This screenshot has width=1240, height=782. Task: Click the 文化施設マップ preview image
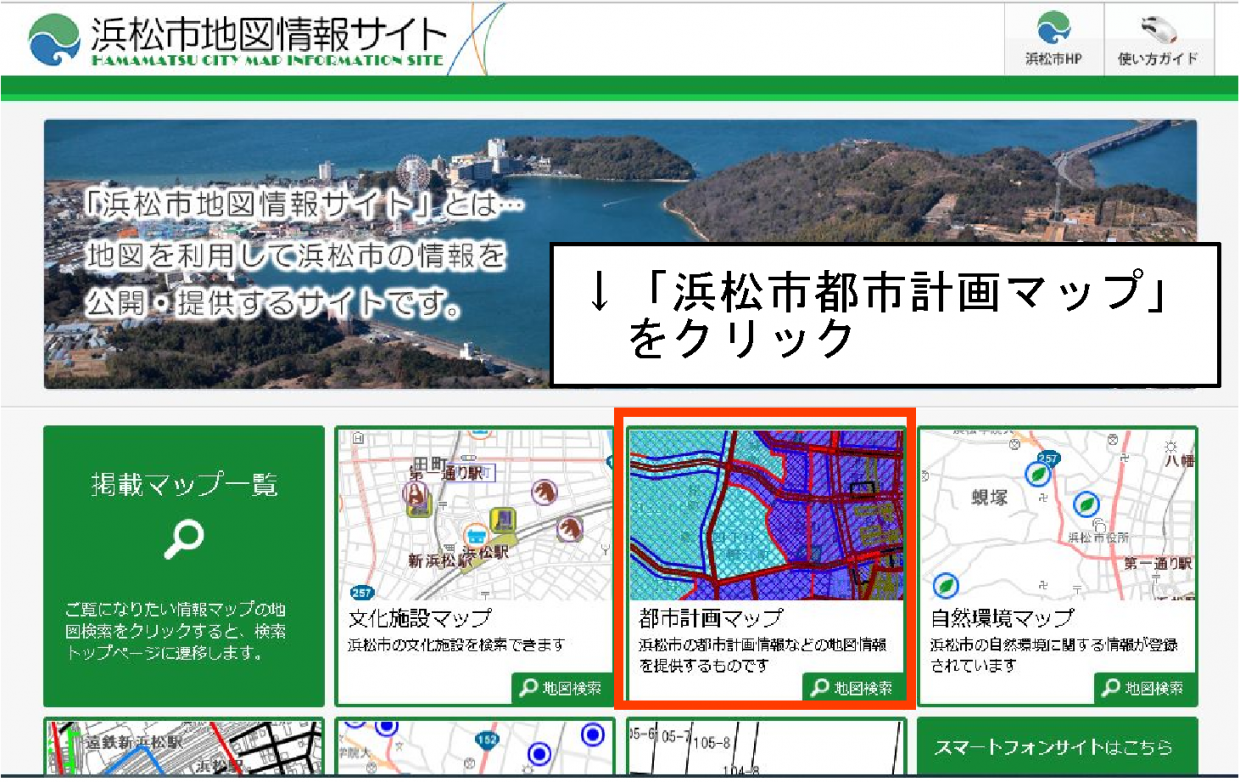pos(473,510)
